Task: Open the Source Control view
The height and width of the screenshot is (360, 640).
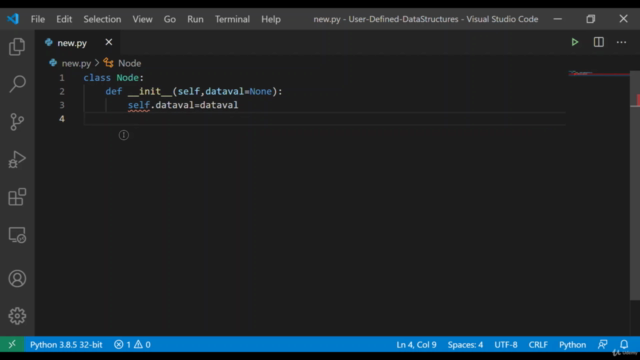Action: click(x=17, y=122)
